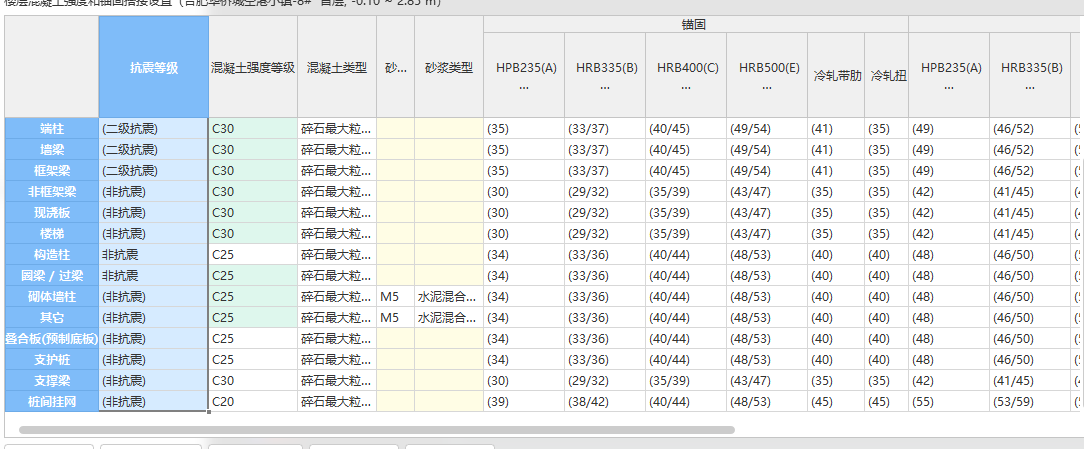Select the 构造柱 row header
Viewport: 1084px width, 449px height.
[x=52, y=255]
